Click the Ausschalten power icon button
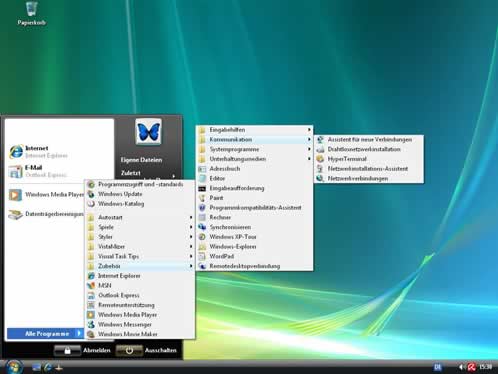 [129, 350]
